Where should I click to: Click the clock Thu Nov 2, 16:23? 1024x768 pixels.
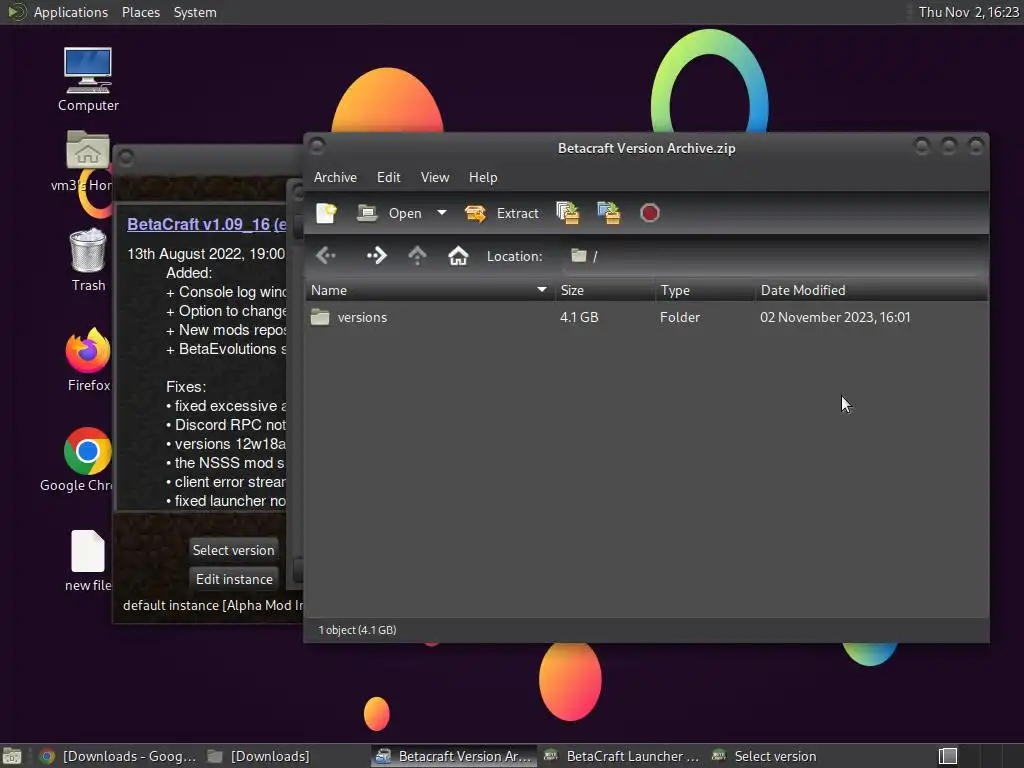click(968, 12)
